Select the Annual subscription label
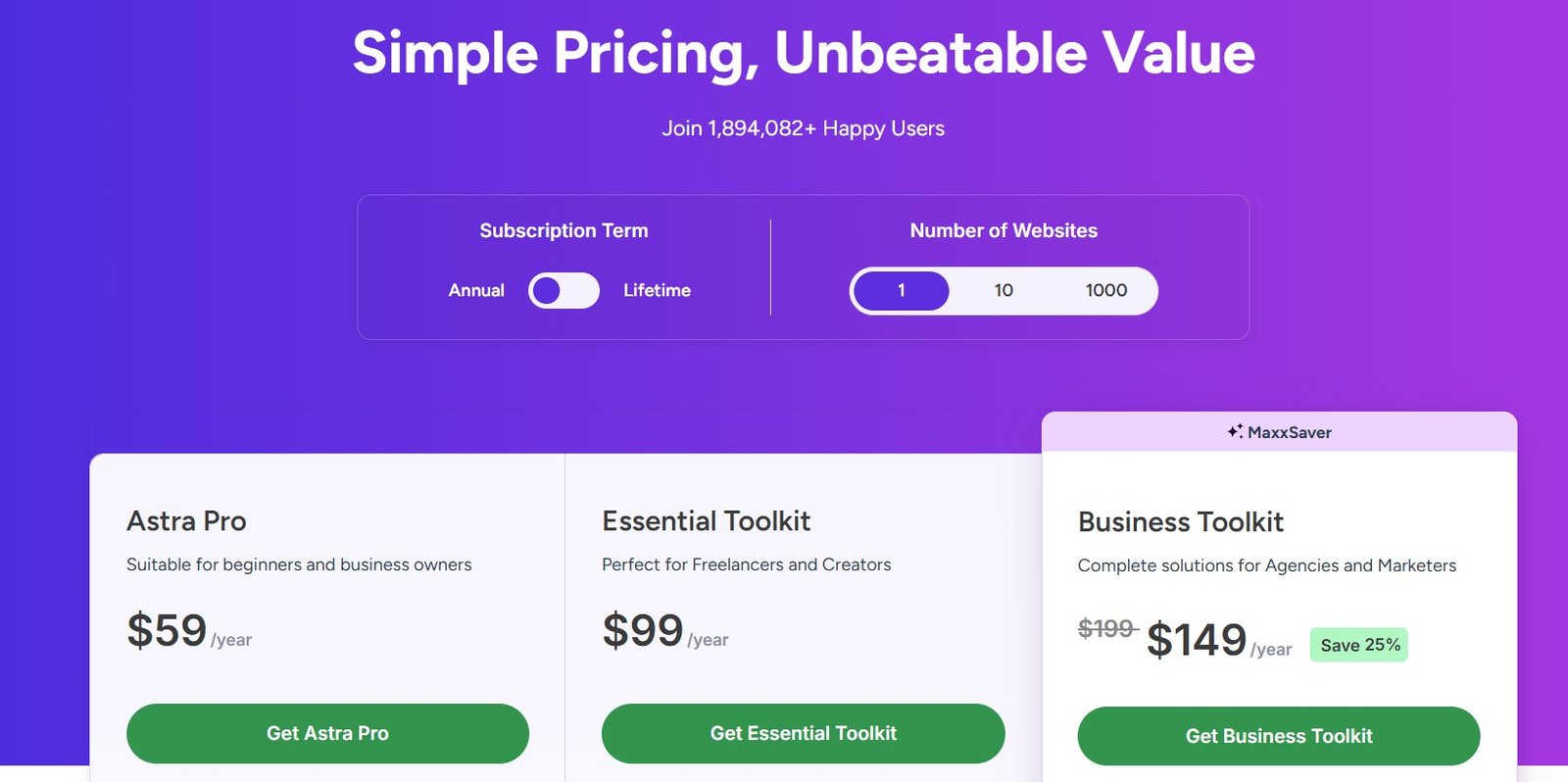This screenshot has width=1568, height=782. pos(476,291)
